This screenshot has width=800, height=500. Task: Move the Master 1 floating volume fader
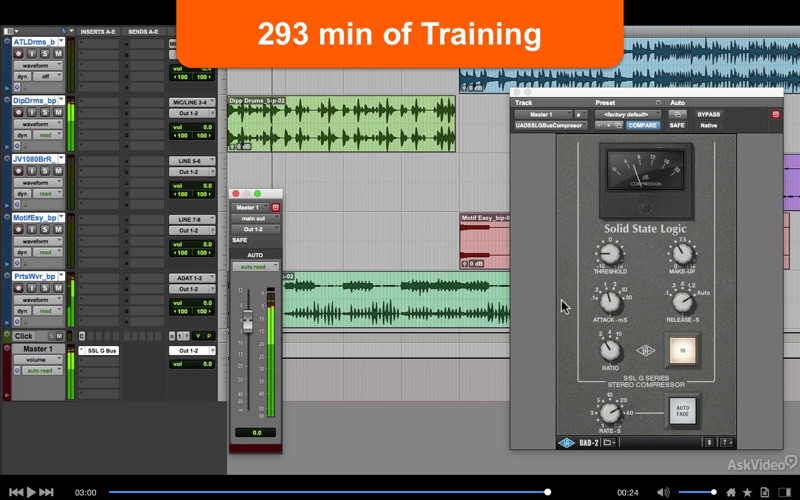[x=247, y=319]
